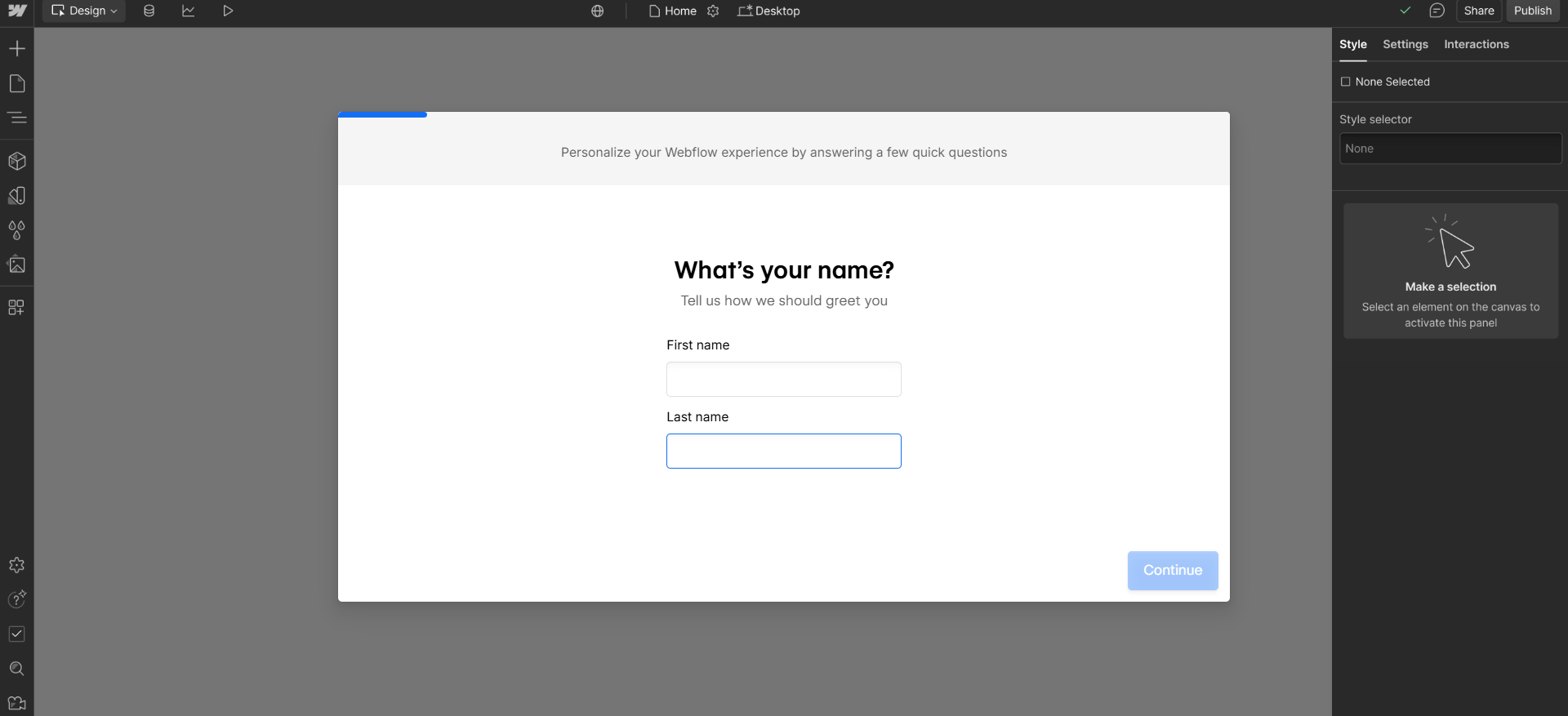The height and width of the screenshot is (716, 1568).
Task: Click the First name input field
Action: 783,380
